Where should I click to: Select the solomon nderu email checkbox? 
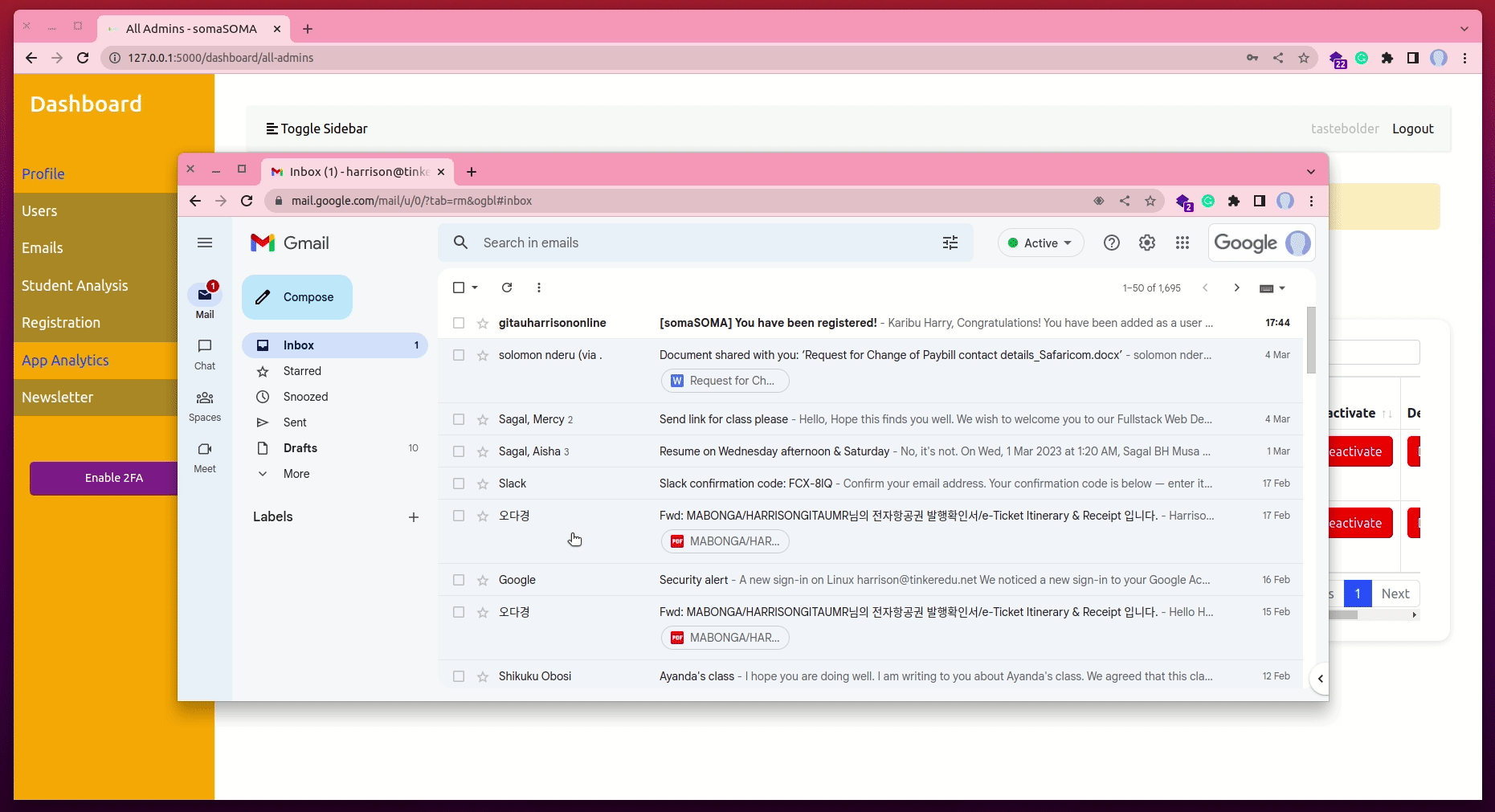(459, 355)
